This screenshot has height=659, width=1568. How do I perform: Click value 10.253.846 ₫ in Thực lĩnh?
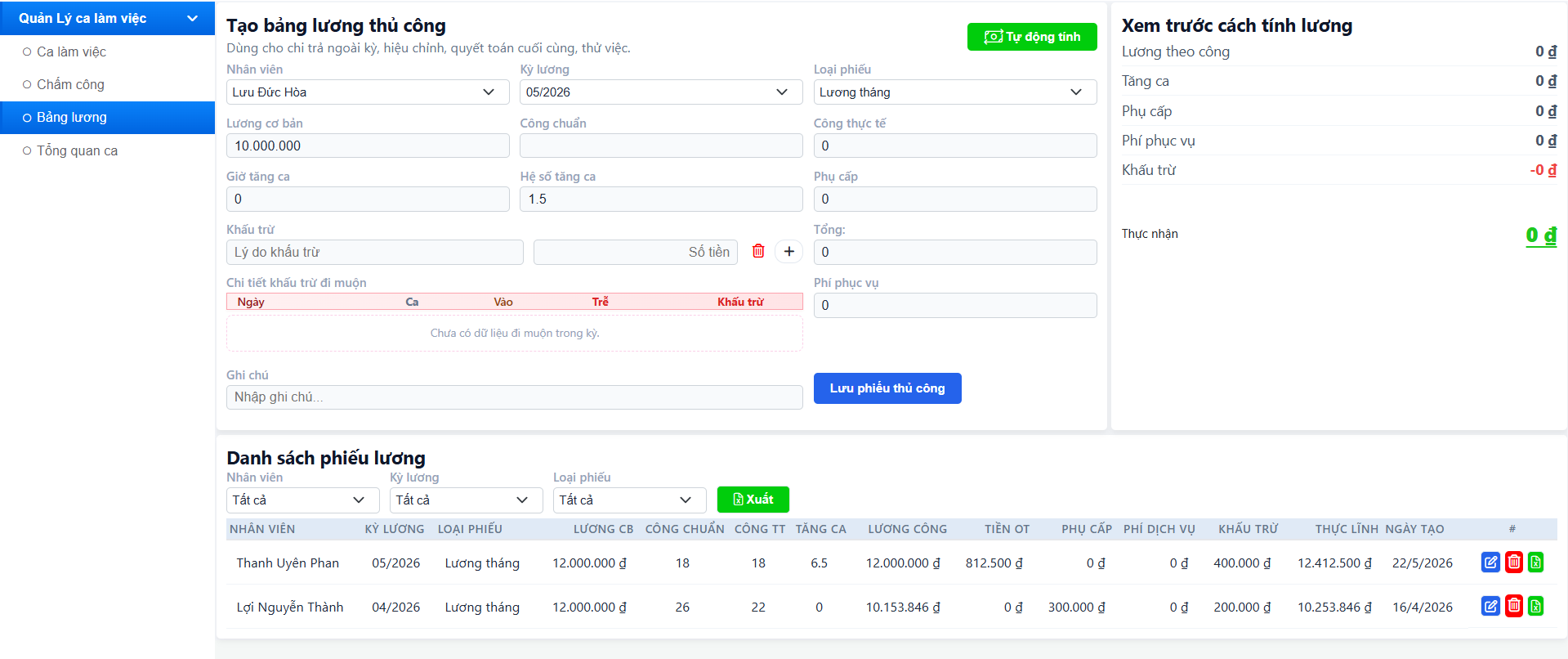click(x=1334, y=607)
